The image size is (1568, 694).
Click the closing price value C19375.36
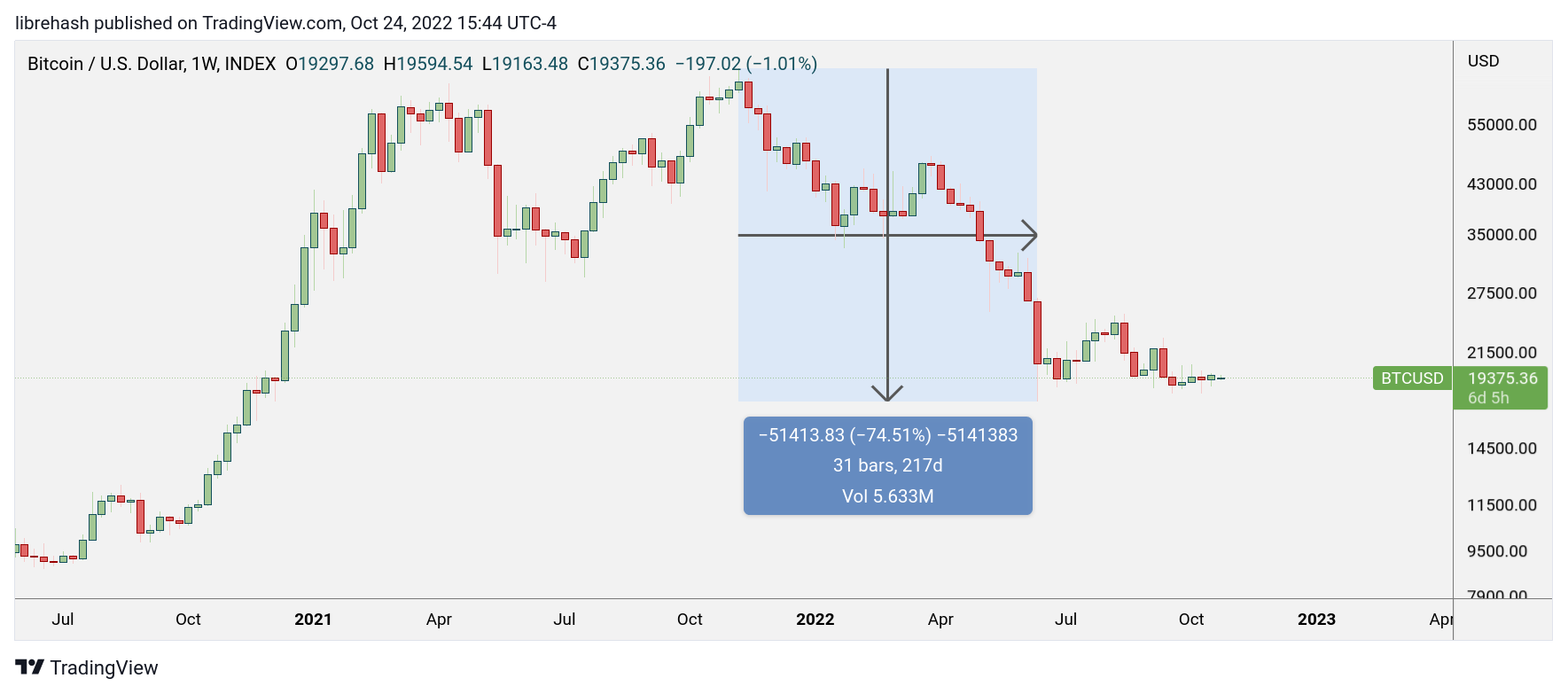621,64
